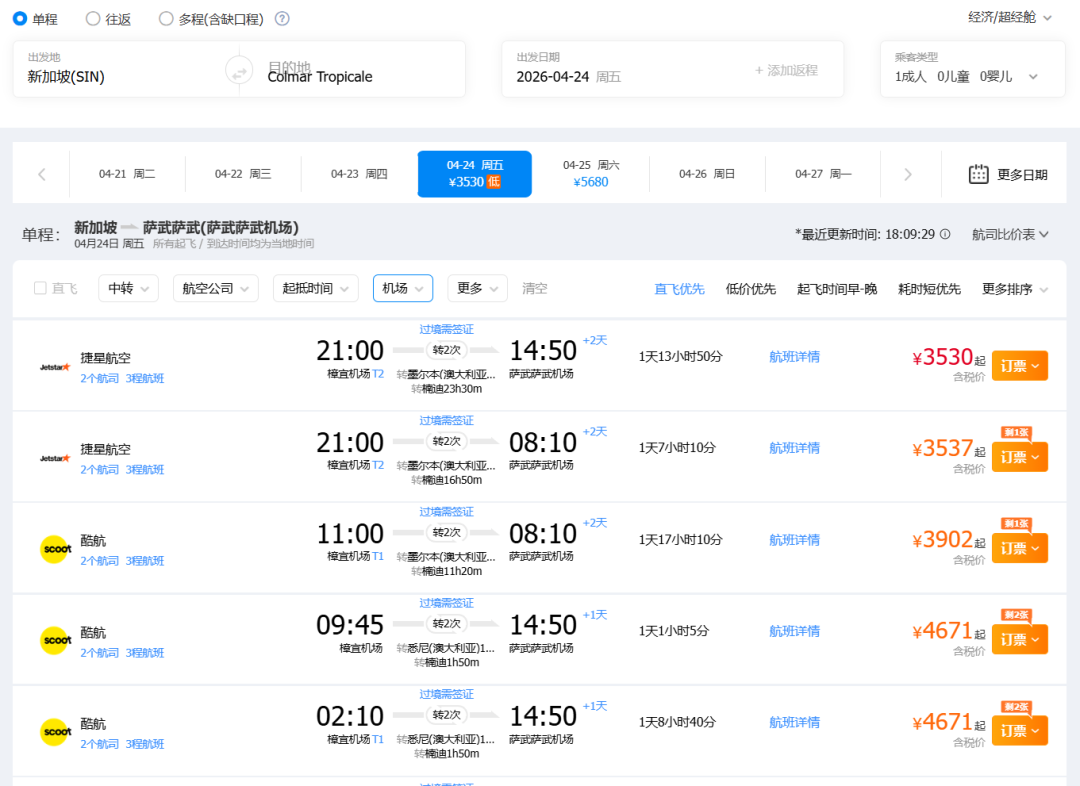Go to previous dates with left arrow

click(x=42, y=174)
